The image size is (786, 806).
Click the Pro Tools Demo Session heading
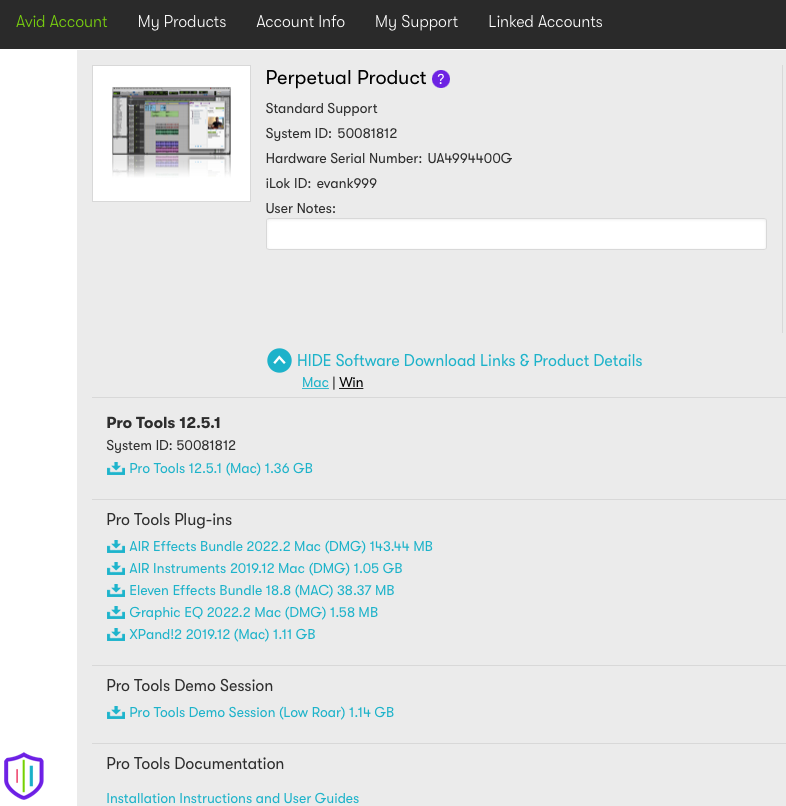tap(190, 686)
